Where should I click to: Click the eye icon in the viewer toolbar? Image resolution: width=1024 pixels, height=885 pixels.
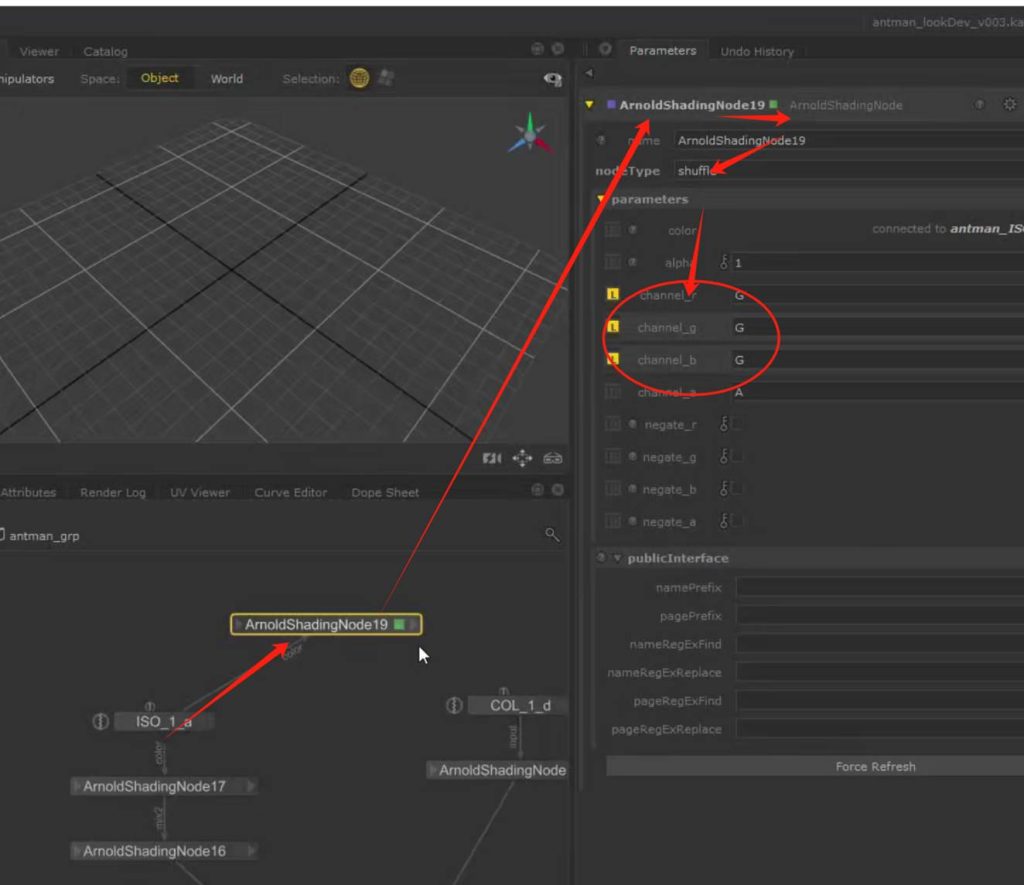click(x=551, y=80)
